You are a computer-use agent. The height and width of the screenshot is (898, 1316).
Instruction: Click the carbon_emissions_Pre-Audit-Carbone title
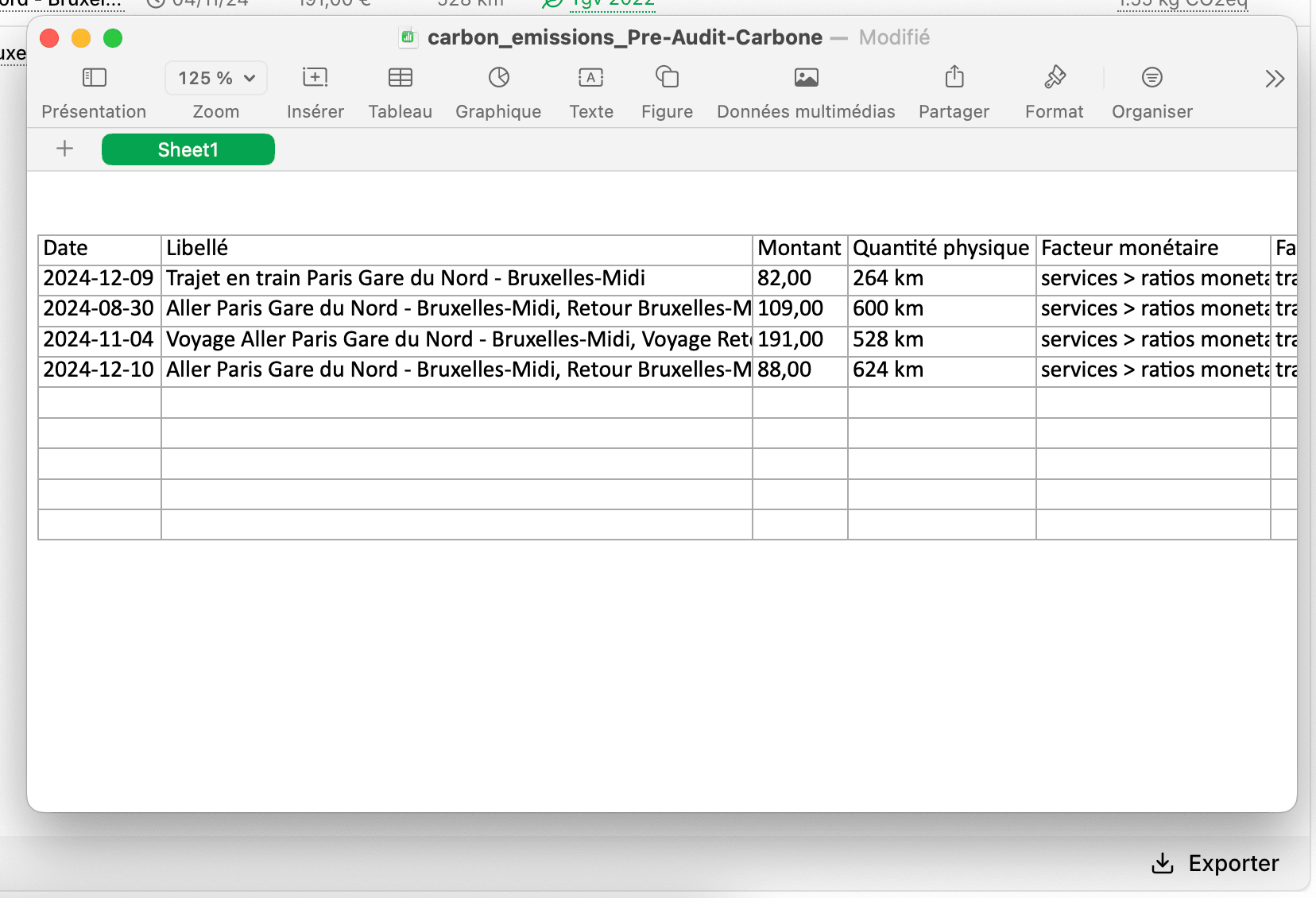625,37
